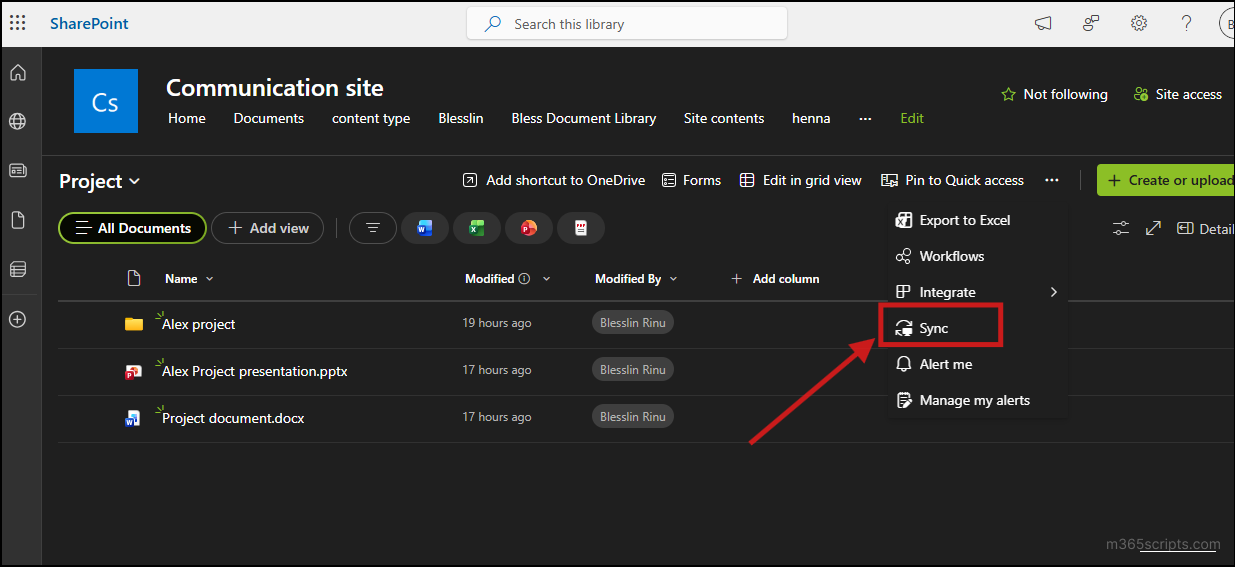Open the share/connections icon in header
This screenshot has width=1235, height=567.
coord(1091,23)
